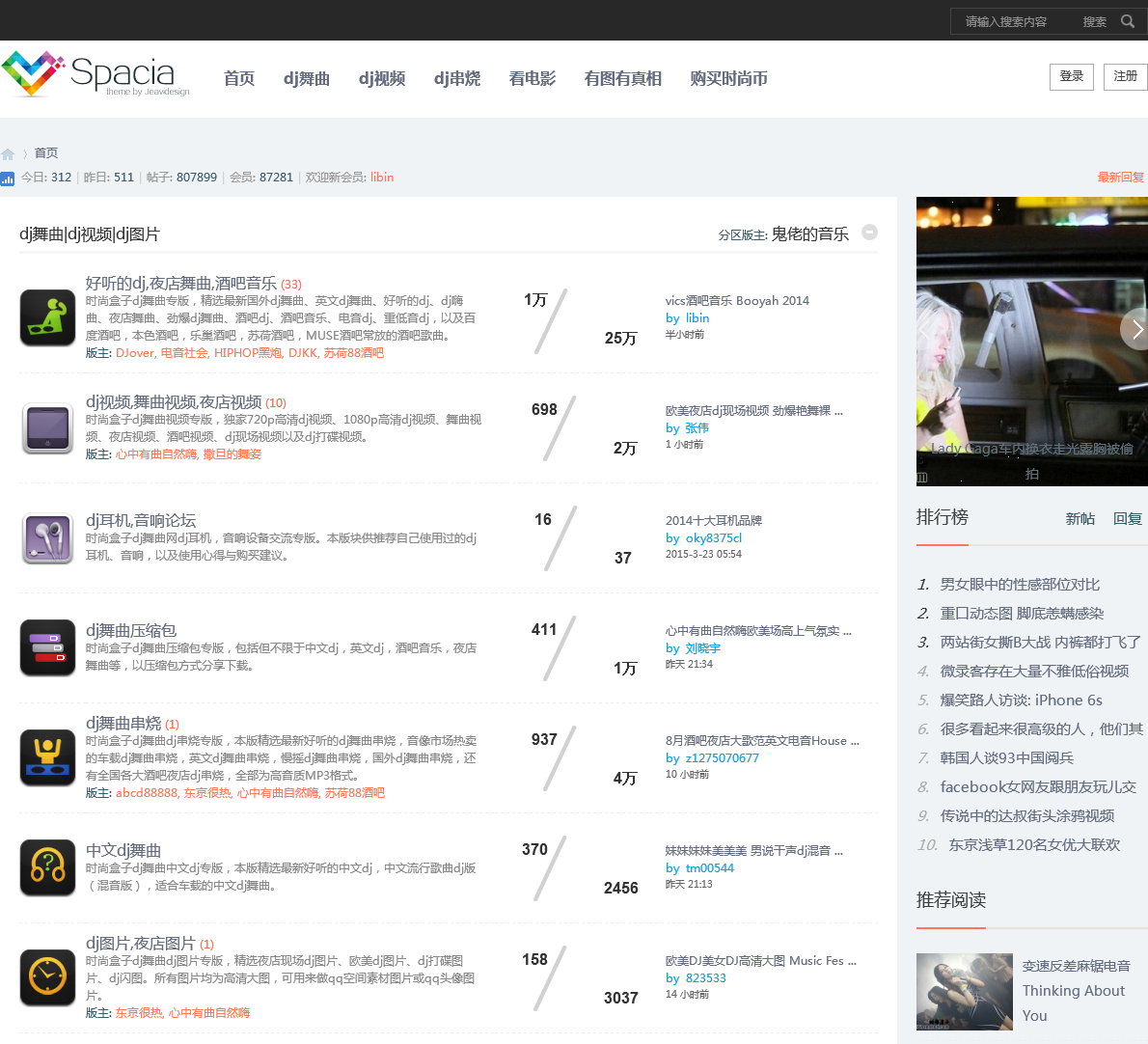Viewport: 1148px width, 1044px height.
Task: Open ranking item 男女眼中的性感部位对比
Action: pos(1020,584)
